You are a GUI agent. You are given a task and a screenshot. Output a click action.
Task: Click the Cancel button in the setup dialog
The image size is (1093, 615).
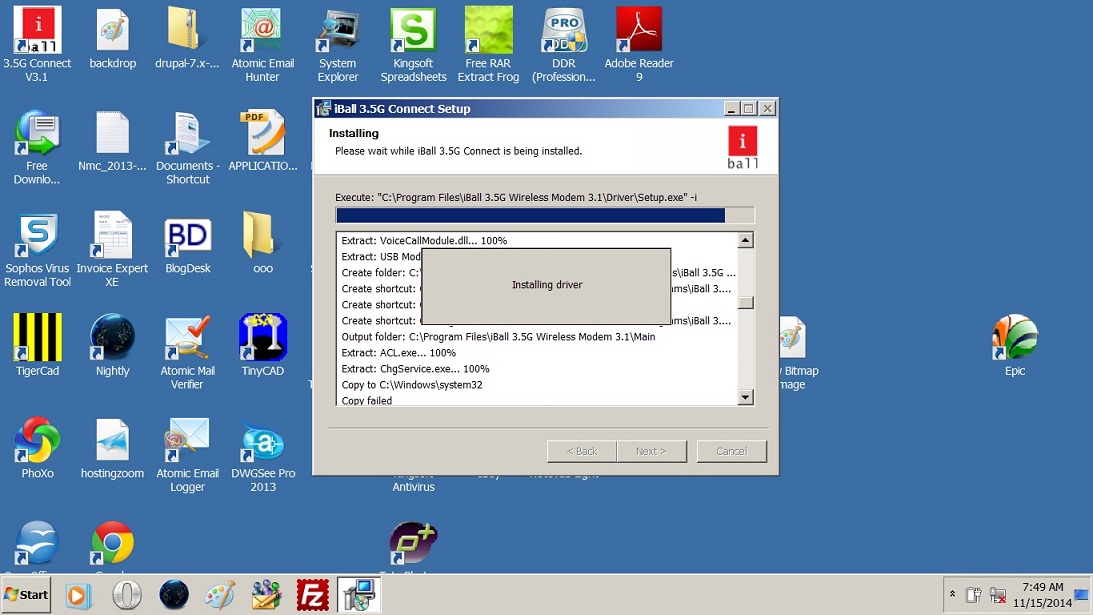click(x=731, y=451)
